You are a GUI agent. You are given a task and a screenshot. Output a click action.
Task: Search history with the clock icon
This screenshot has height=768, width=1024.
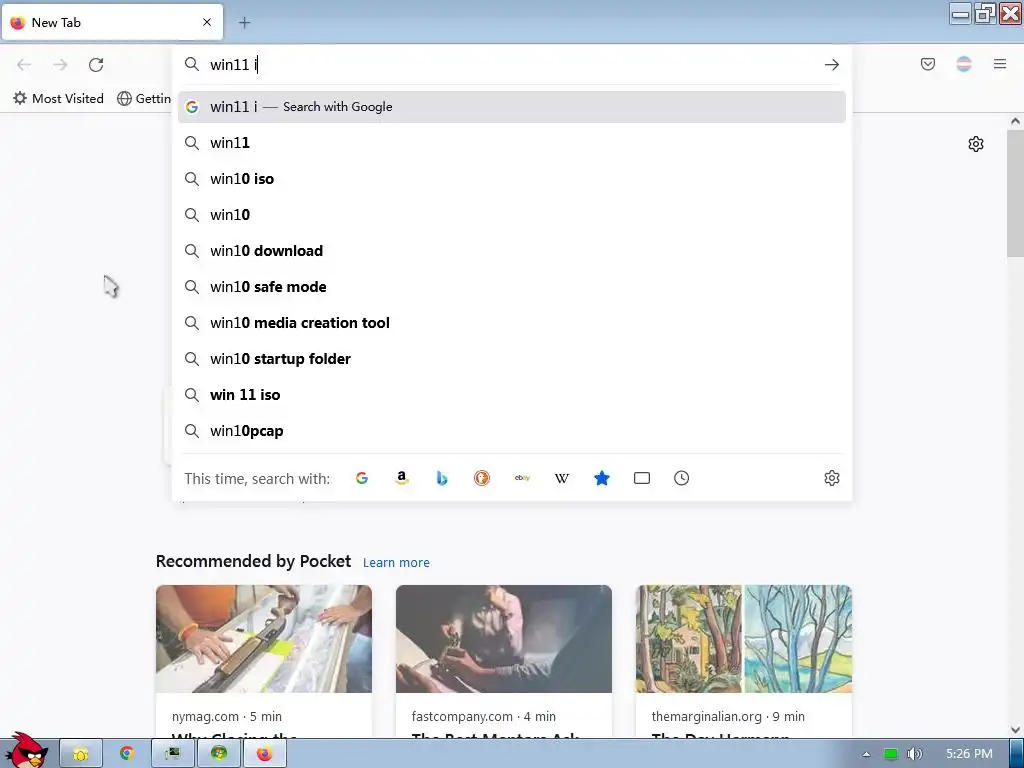click(681, 478)
